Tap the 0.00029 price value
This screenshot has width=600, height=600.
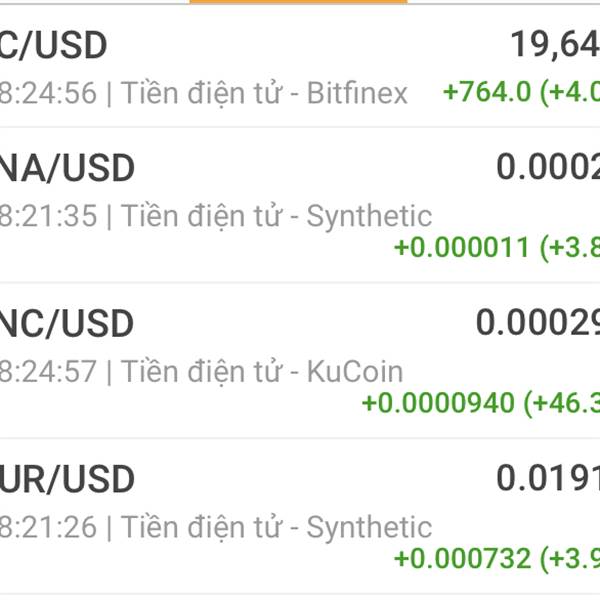538,323
